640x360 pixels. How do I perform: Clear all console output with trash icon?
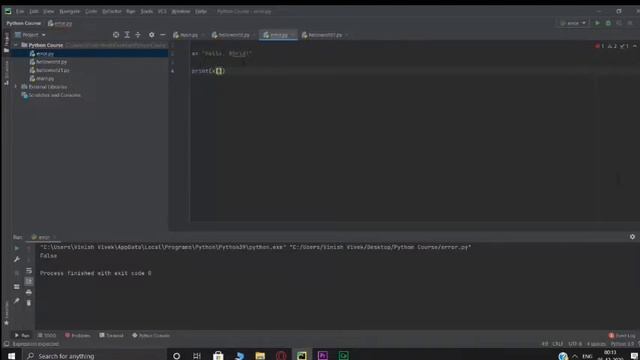tap(29, 303)
